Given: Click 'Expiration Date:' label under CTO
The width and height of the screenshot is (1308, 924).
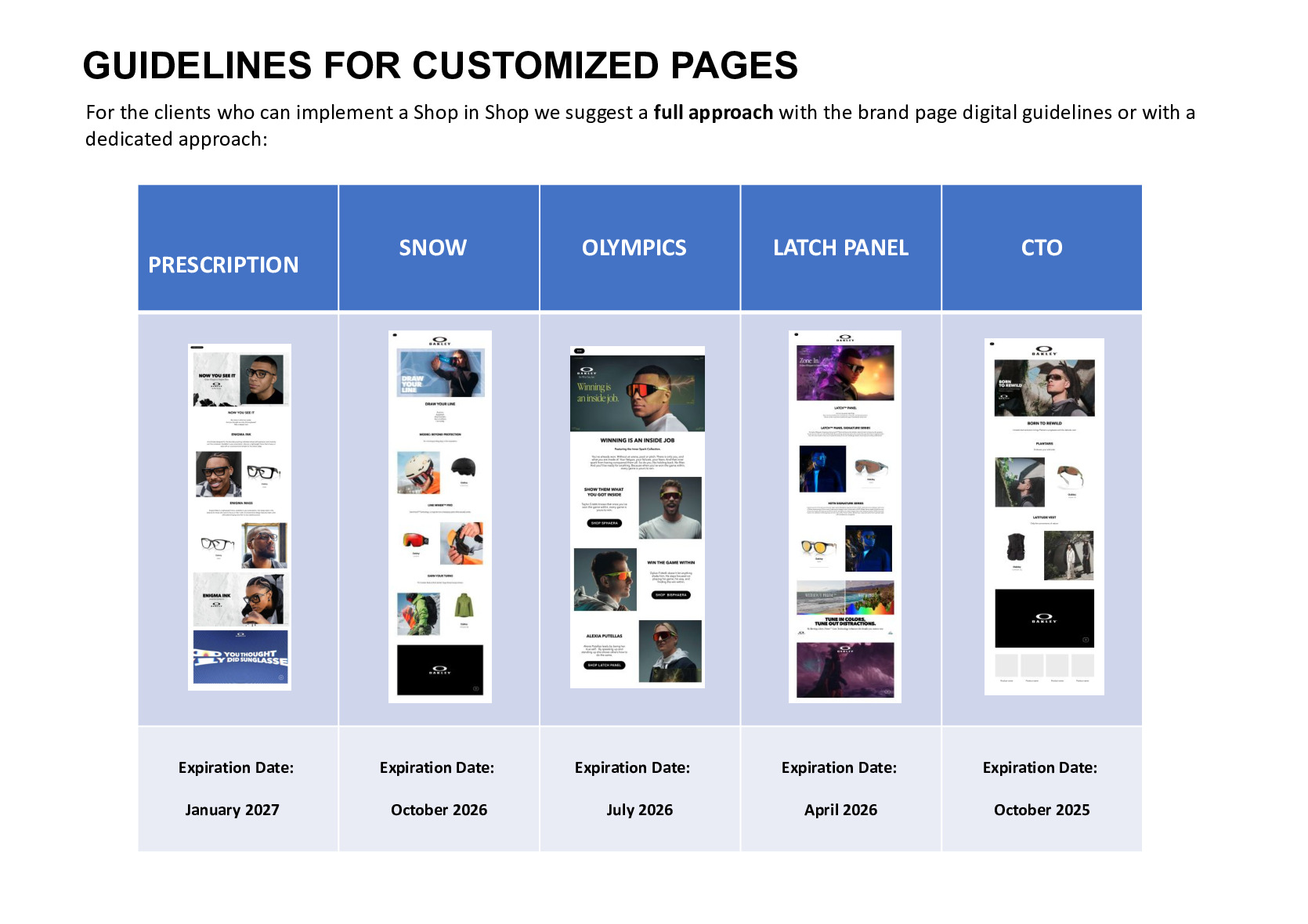Looking at the screenshot, I should coord(1040,767).
